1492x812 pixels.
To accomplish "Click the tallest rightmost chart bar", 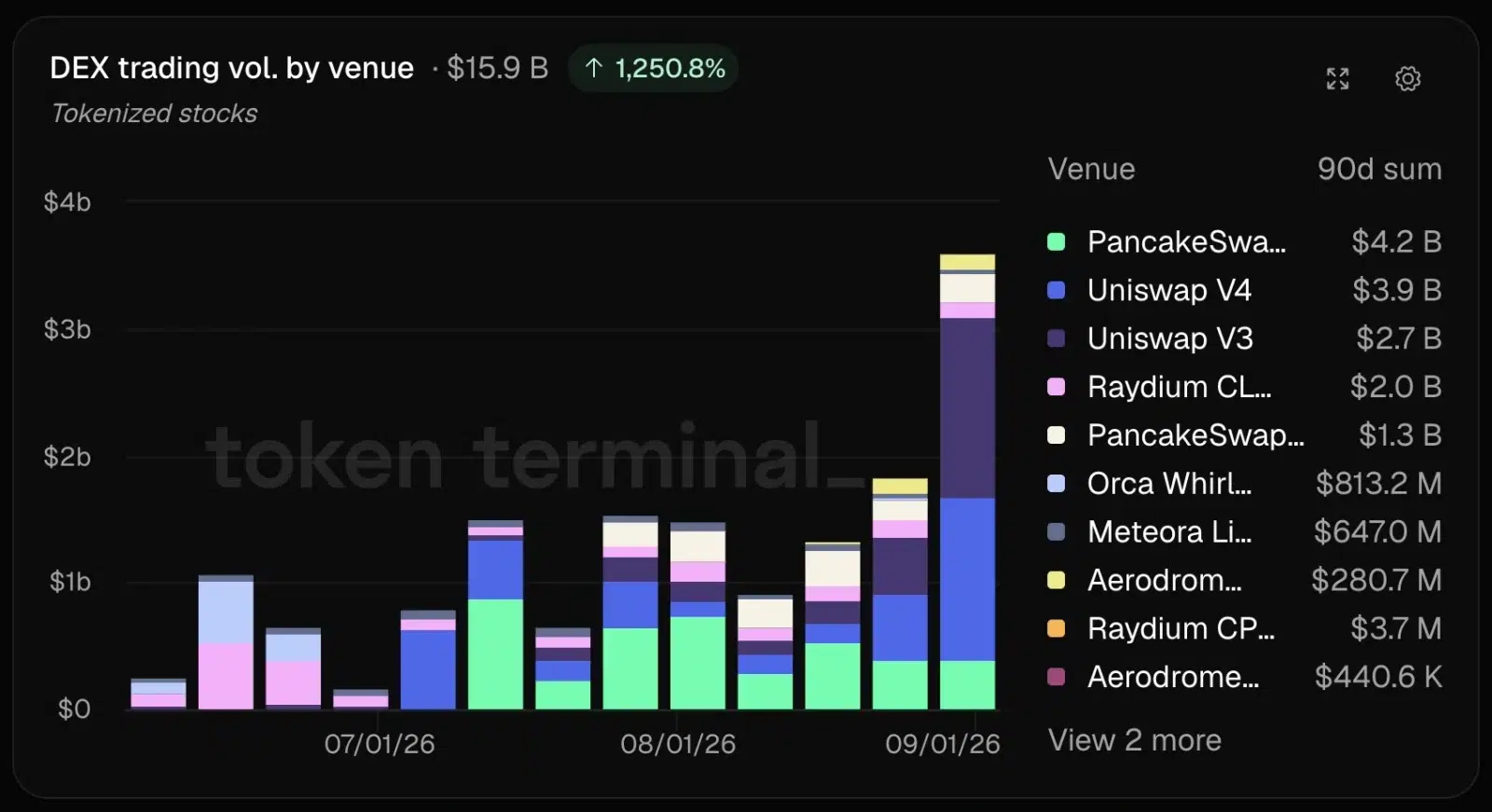I will (x=967, y=482).
